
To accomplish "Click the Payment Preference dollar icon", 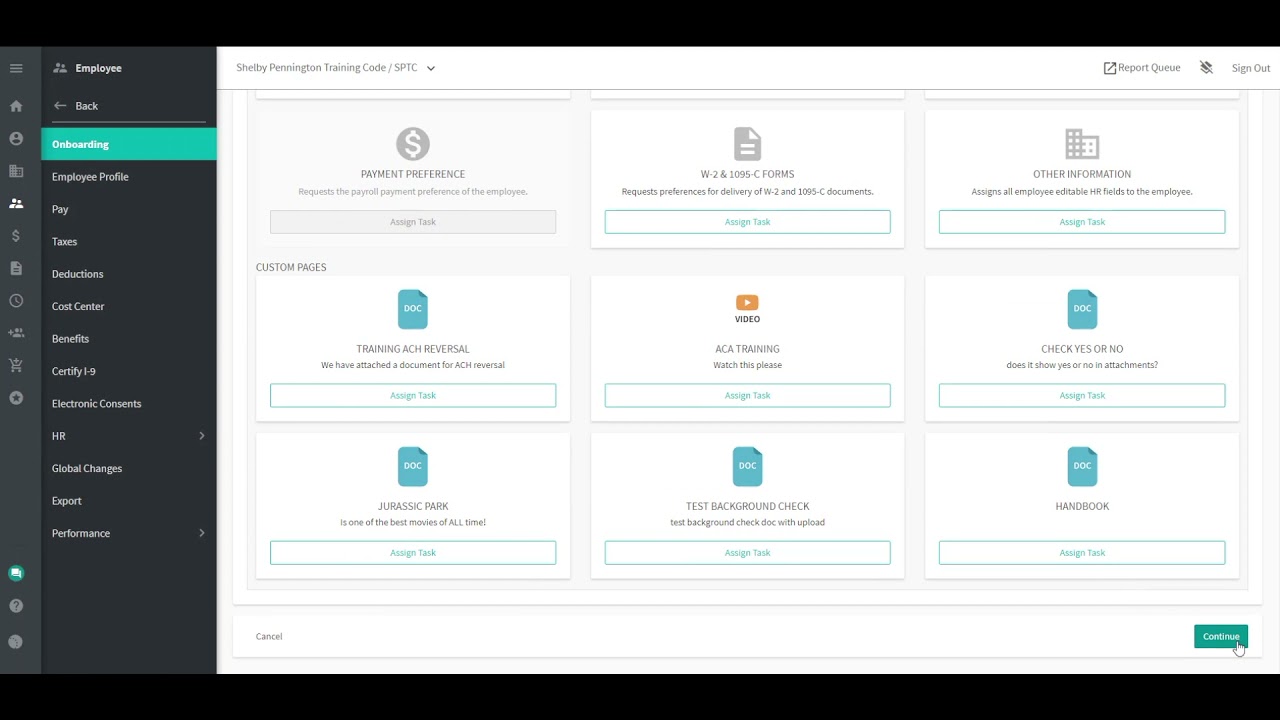I will point(413,144).
